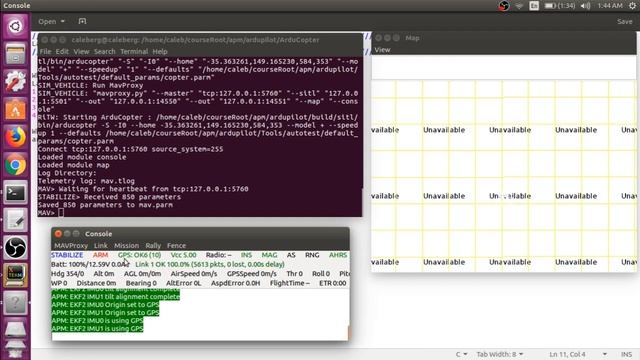The image size is (640, 360).
Task: Open the MAVProxy menu in Console
Action: click(71, 245)
